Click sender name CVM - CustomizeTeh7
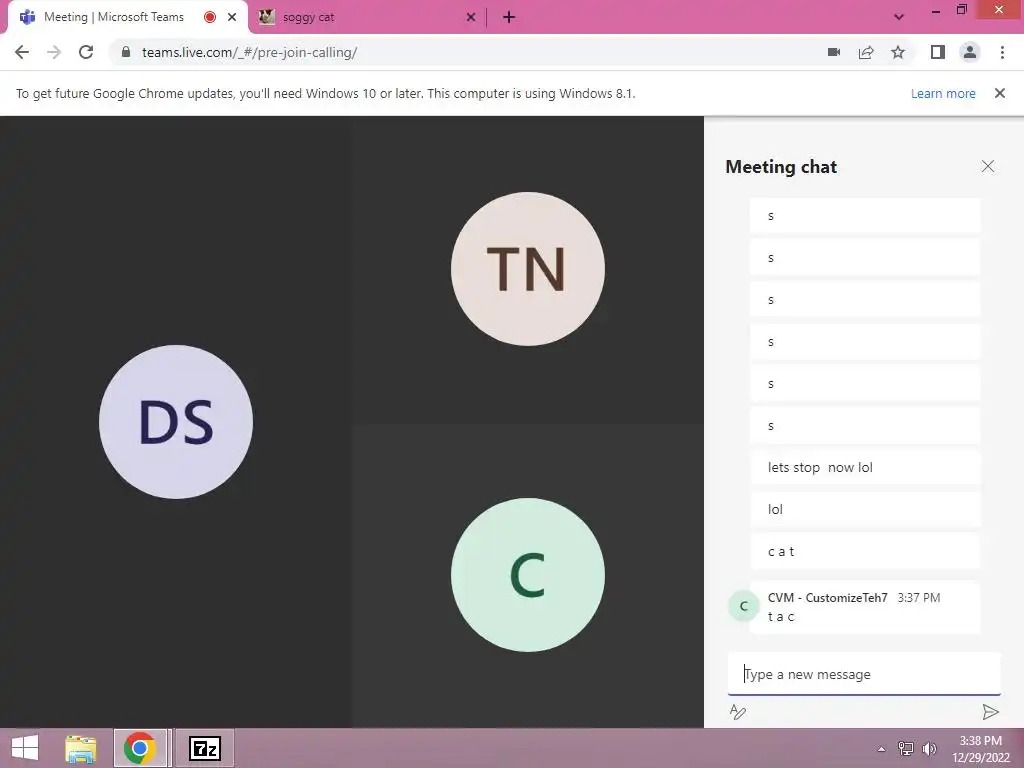Screen dimensions: 1024x768 827,598
